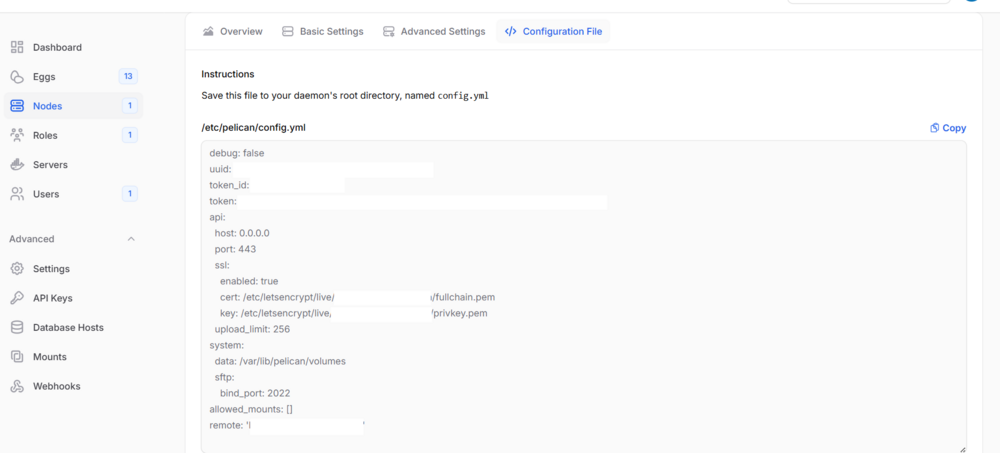1000x453 pixels.
Task: Open the Advanced Settings tab
Action: tap(434, 31)
